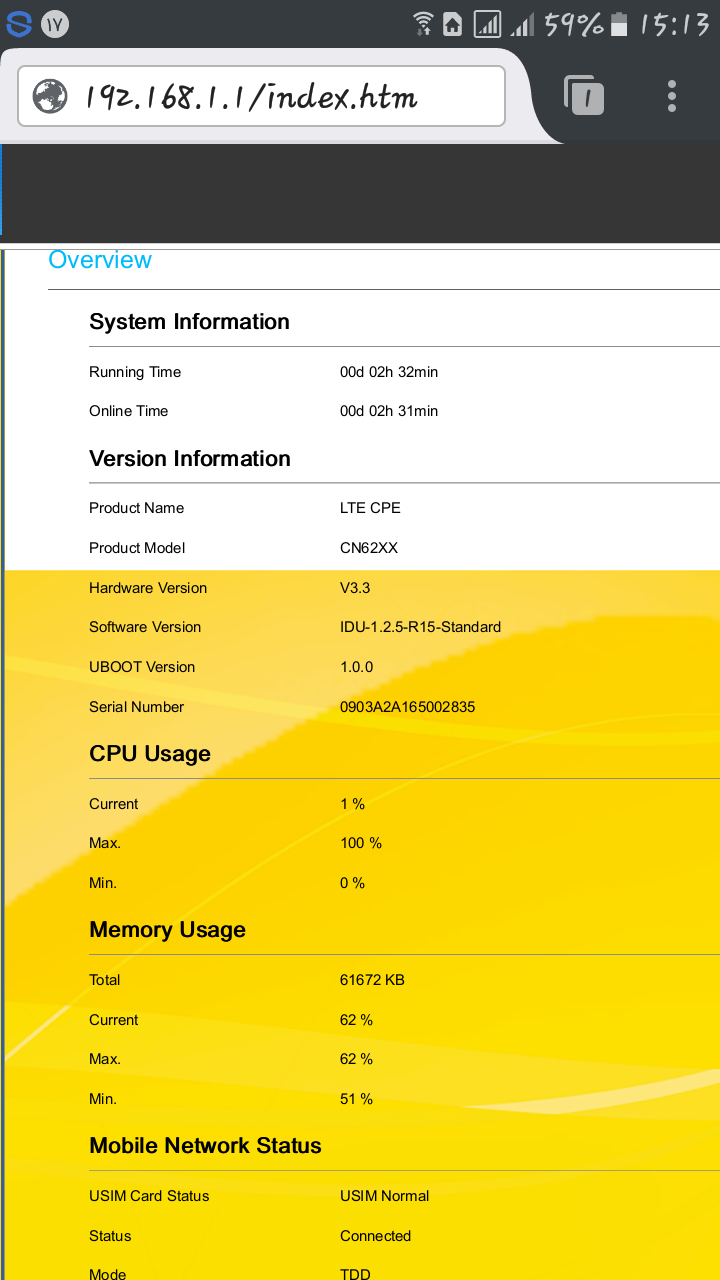
Task: Select the Mobile Network Status heading
Action: tap(205, 1146)
